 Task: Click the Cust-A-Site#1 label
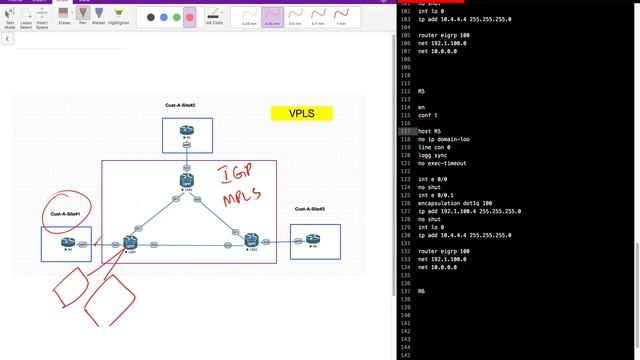tap(65, 214)
